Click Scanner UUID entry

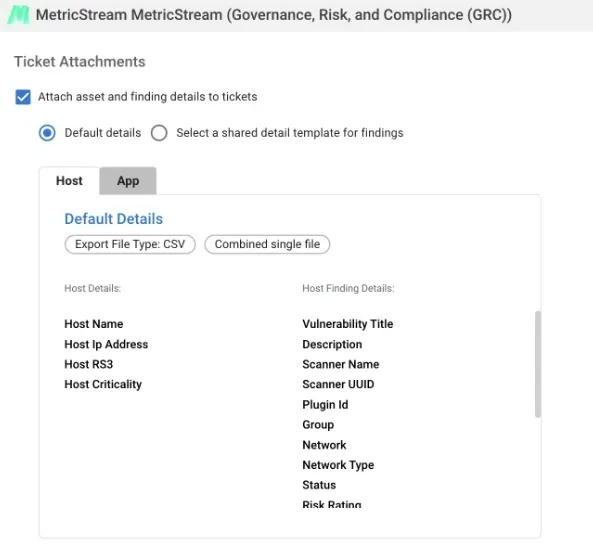tap(338, 384)
